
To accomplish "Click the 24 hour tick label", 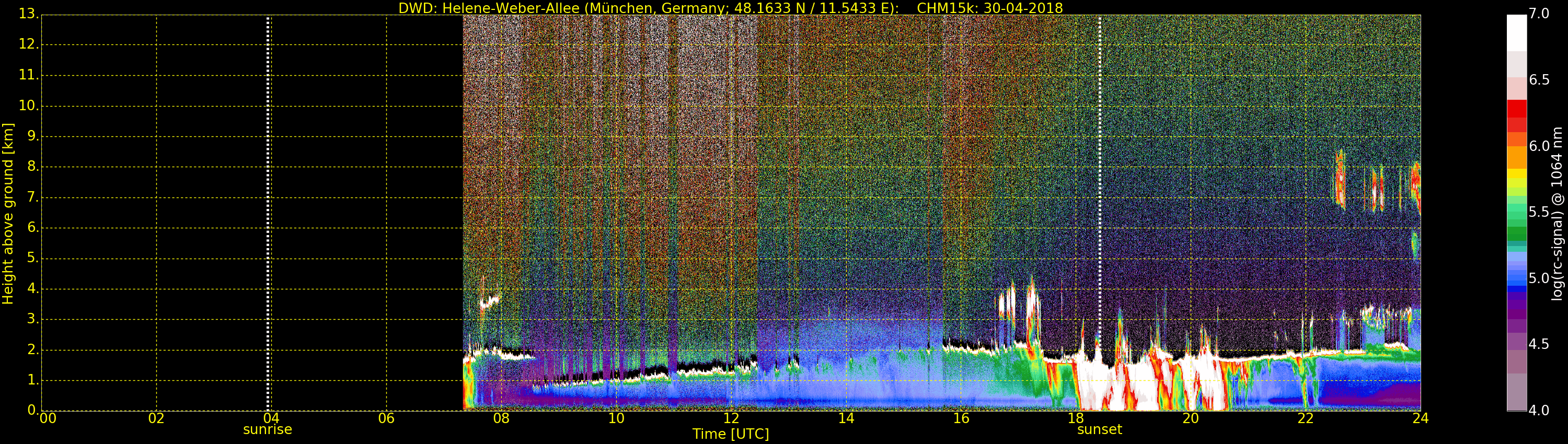I will pos(1420,418).
